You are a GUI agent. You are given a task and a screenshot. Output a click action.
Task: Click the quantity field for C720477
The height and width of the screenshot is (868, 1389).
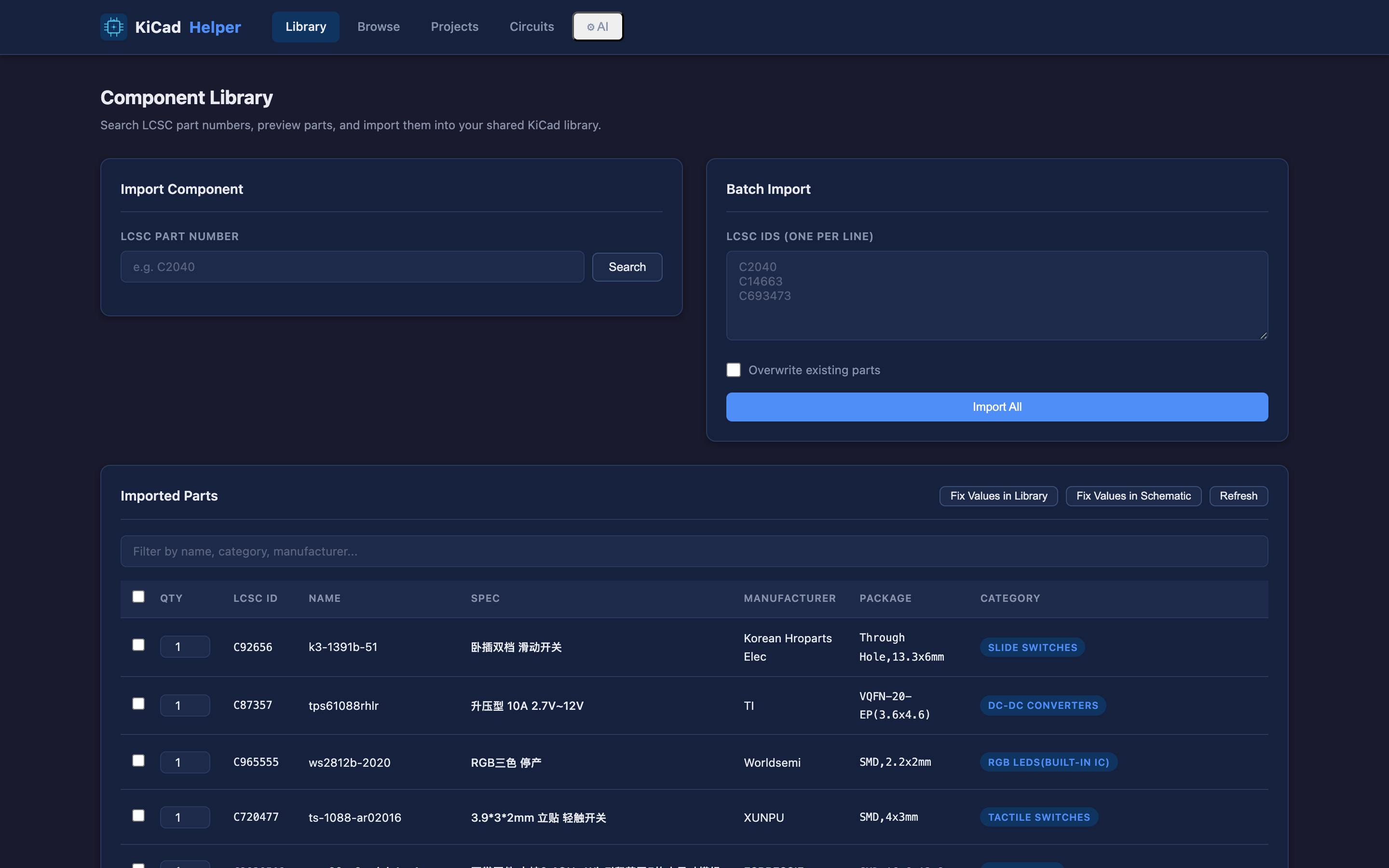(185, 817)
